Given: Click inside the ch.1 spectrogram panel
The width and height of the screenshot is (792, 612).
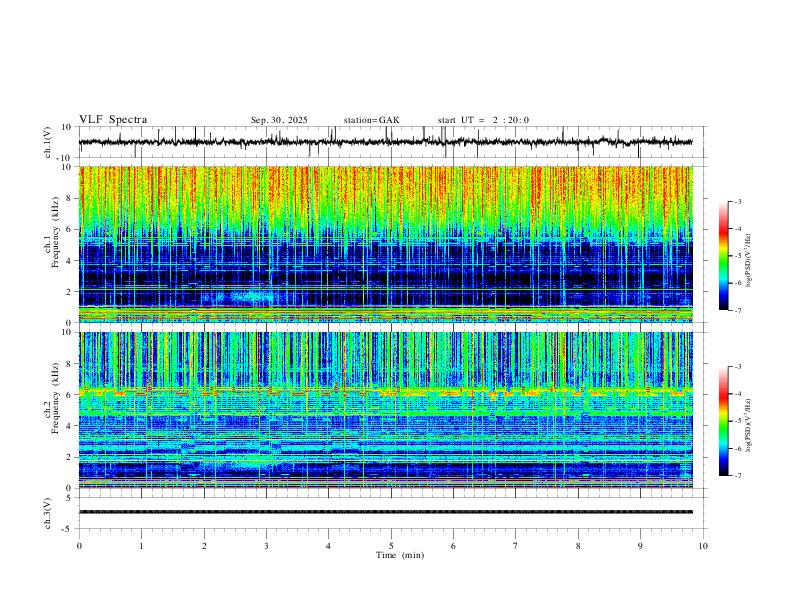Looking at the screenshot, I should [x=386, y=244].
